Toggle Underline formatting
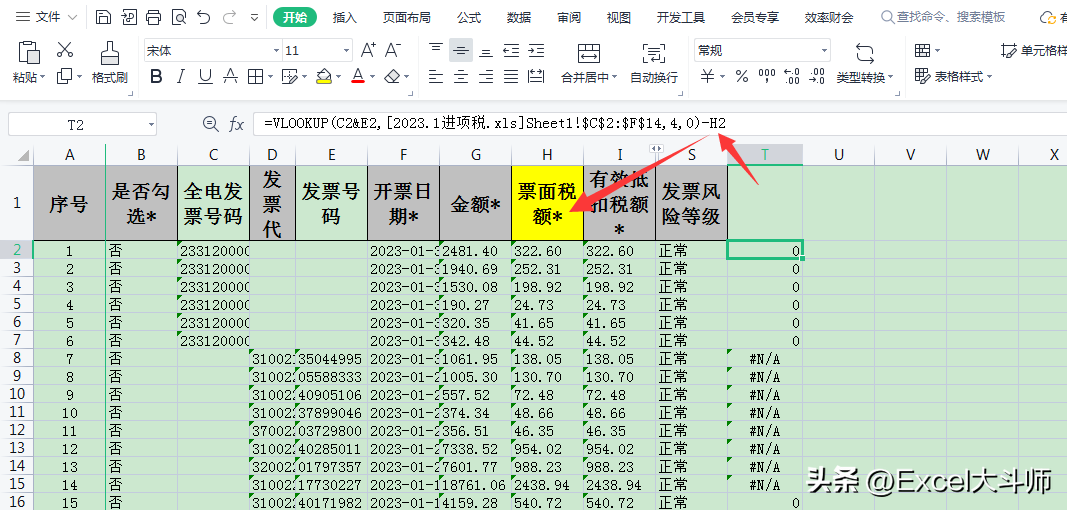 [206, 76]
